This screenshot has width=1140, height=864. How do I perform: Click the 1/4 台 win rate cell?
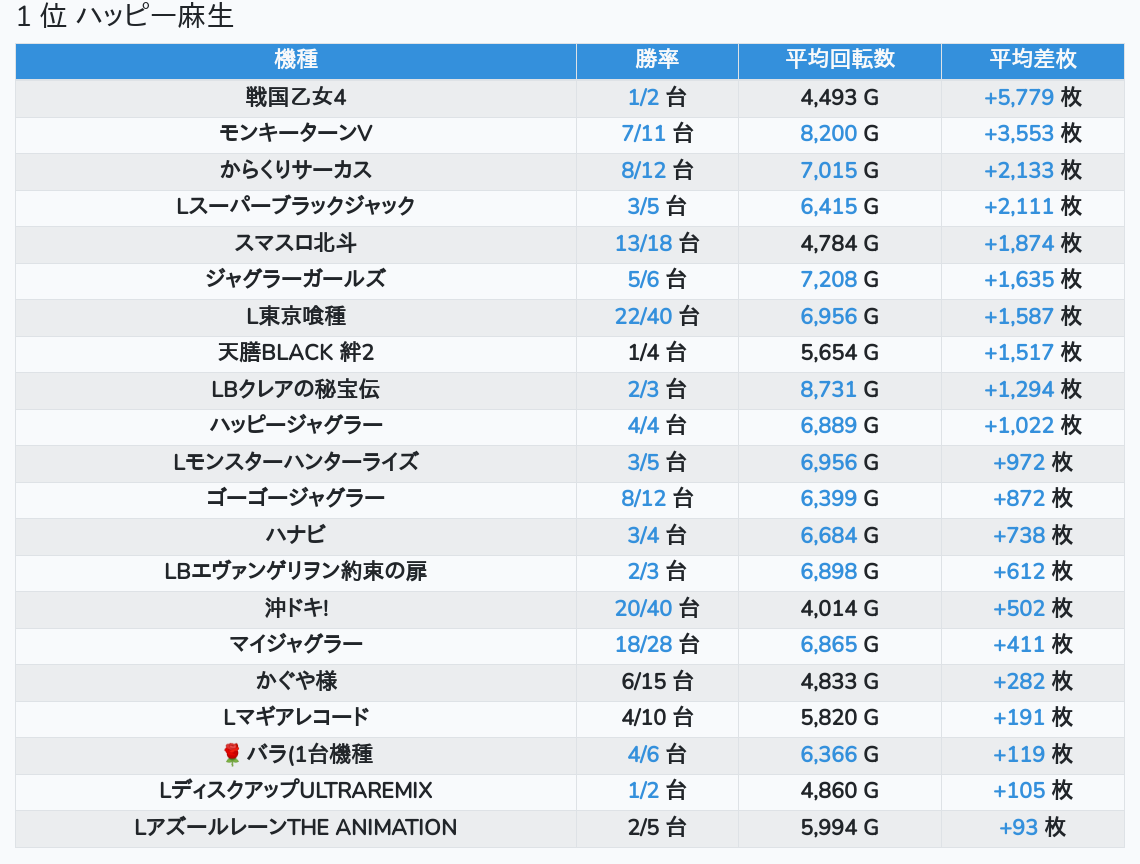657,353
